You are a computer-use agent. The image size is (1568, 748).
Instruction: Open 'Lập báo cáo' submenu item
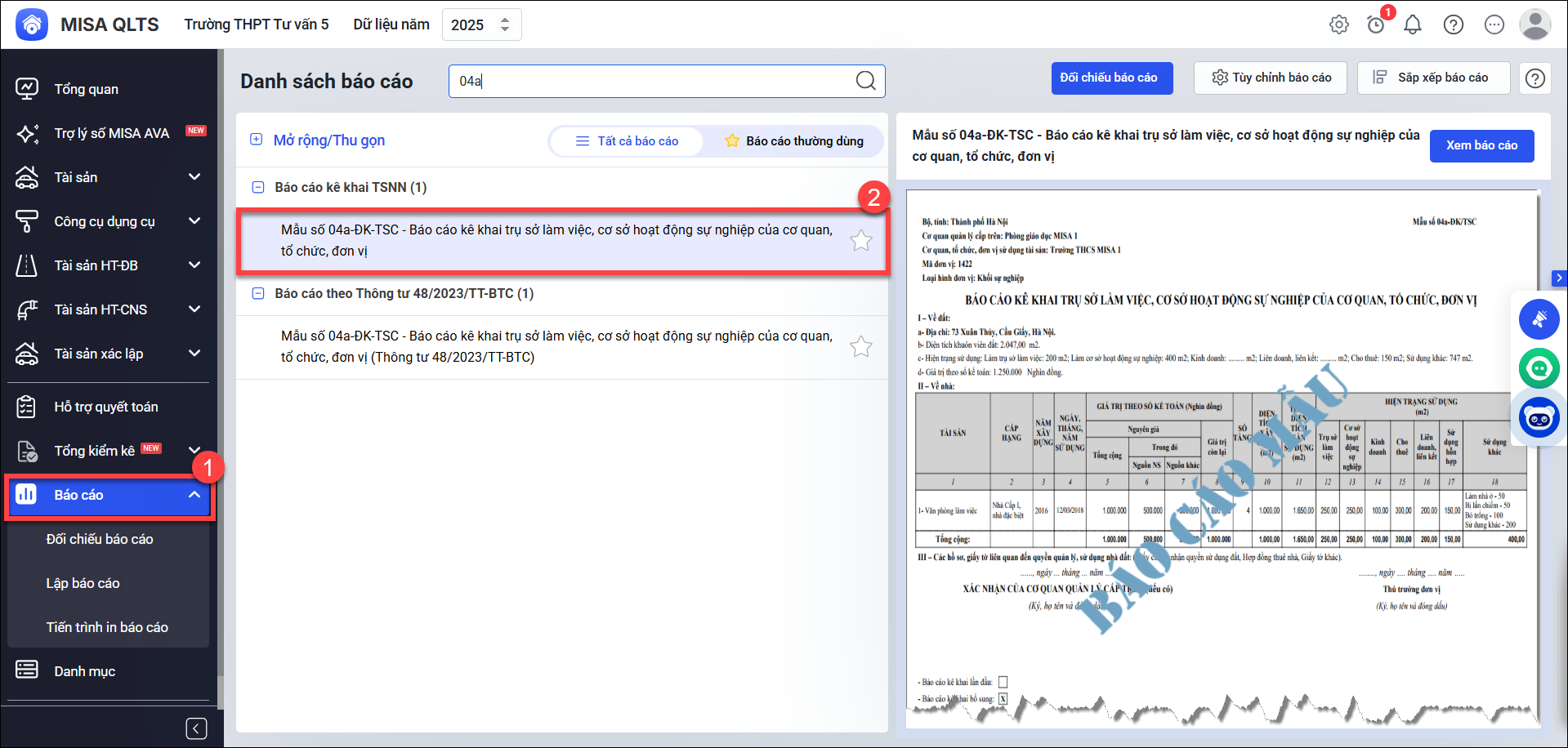(83, 583)
